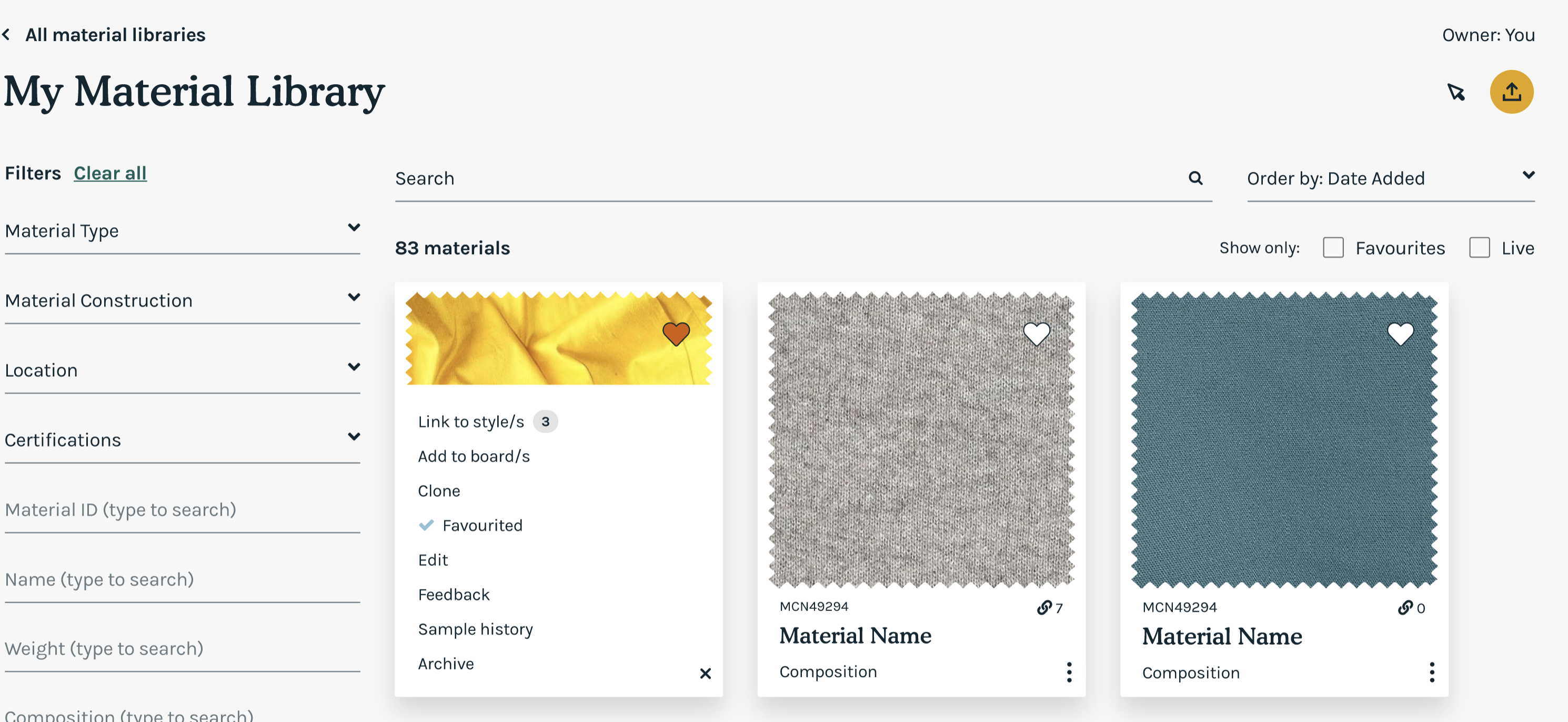The image size is (1568, 722).
Task: Open blue material three-dot options menu
Action: 1432,672
